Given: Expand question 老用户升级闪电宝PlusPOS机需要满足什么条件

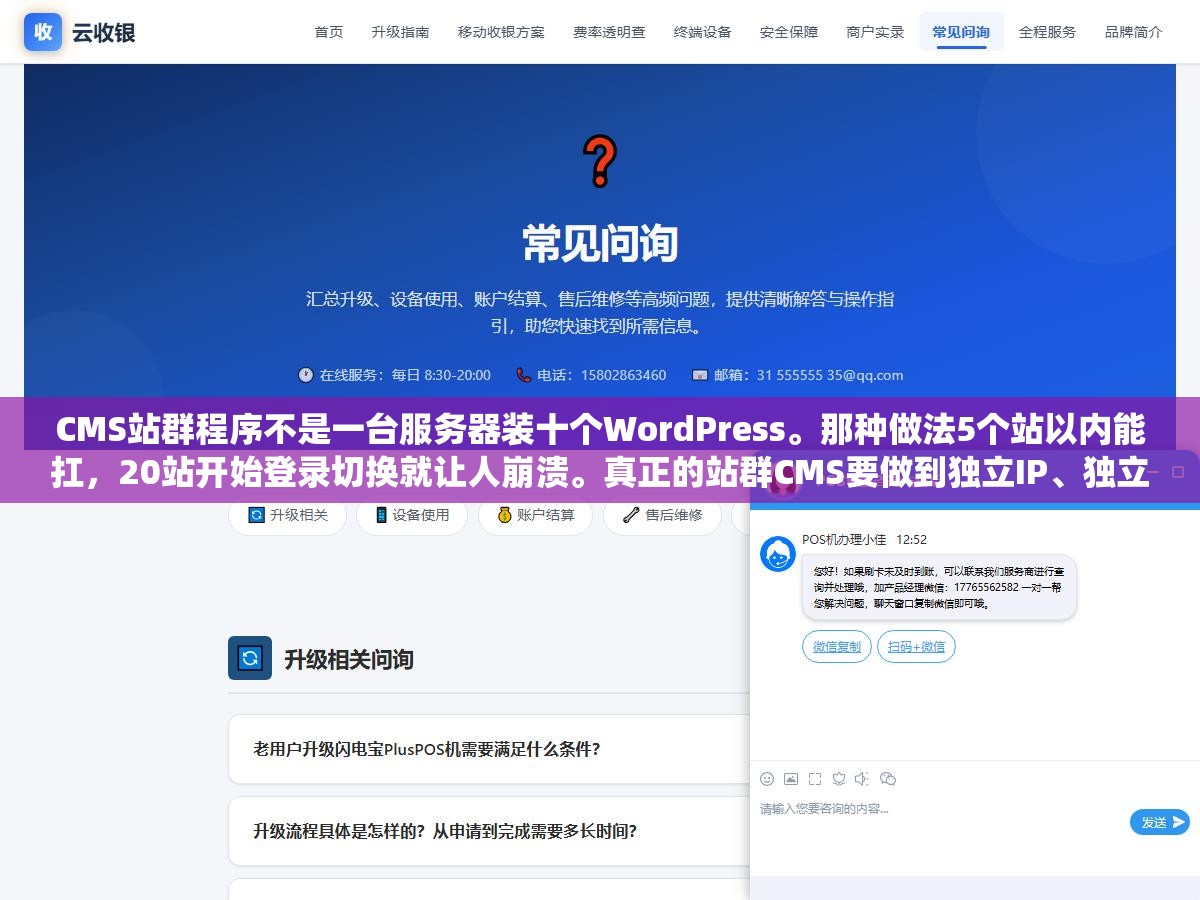Looking at the screenshot, I should [x=489, y=749].
